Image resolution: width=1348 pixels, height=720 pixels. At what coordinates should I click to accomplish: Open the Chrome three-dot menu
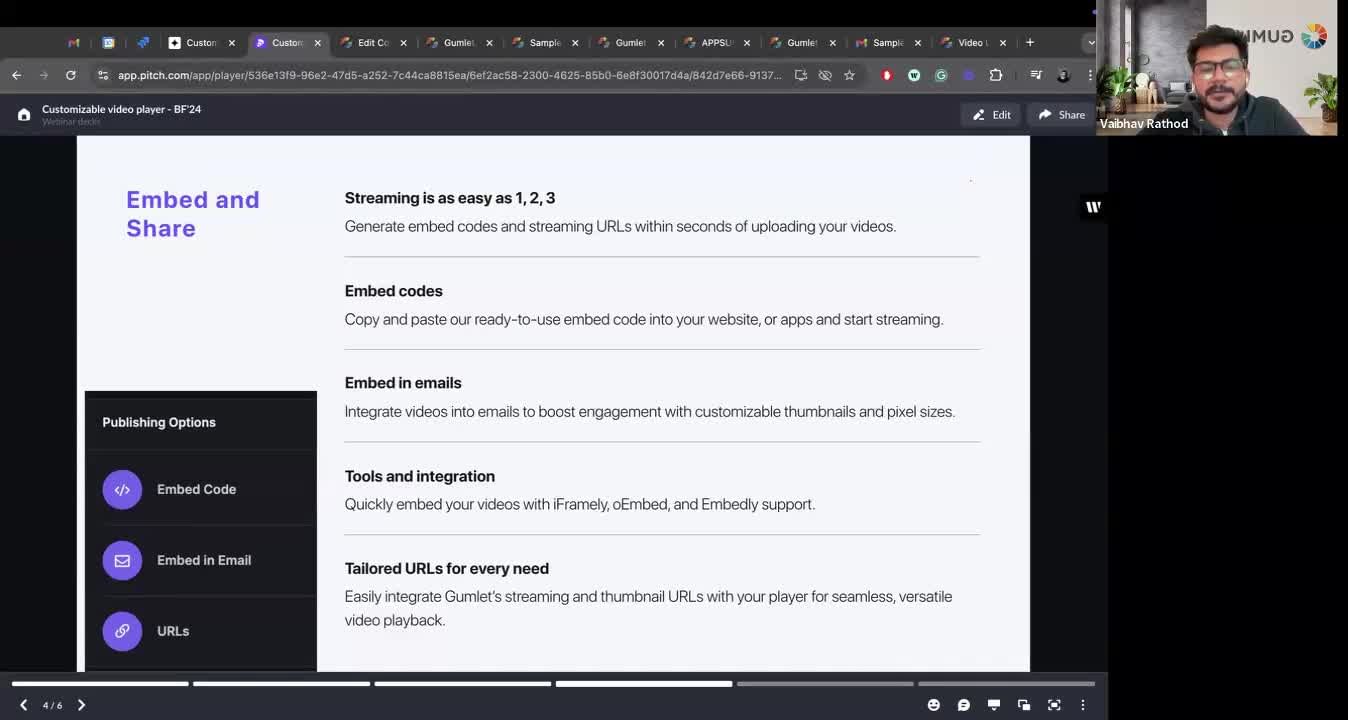pyautogui.click(x=1090, y=75)
